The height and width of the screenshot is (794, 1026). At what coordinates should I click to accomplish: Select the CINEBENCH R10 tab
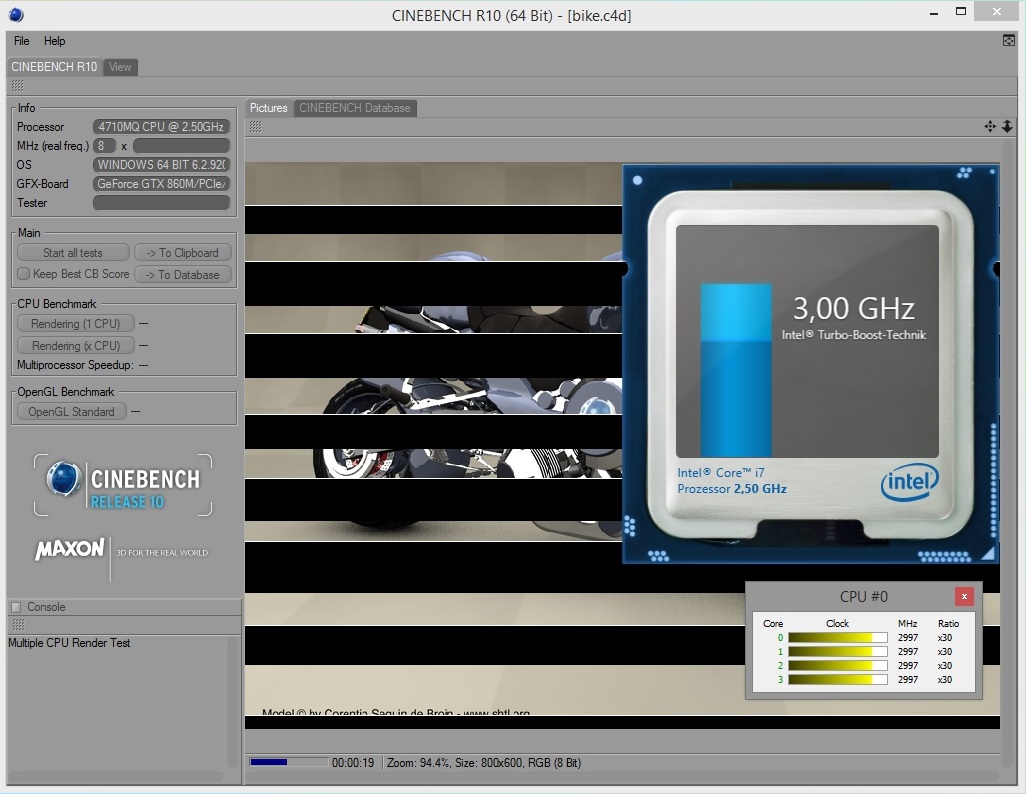54,67
